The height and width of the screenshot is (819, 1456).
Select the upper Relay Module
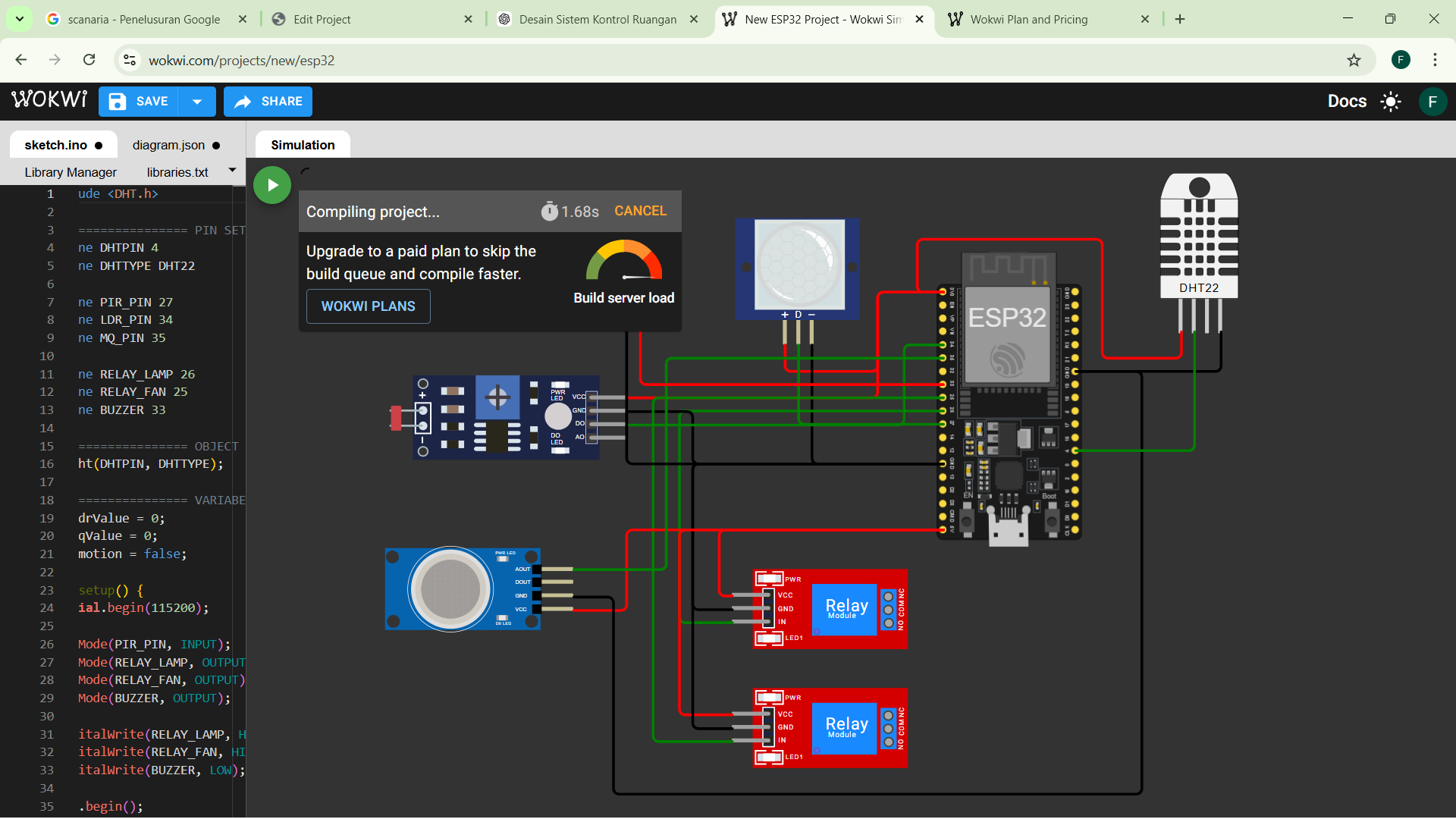pyautogui.click(x=830, y=608)
